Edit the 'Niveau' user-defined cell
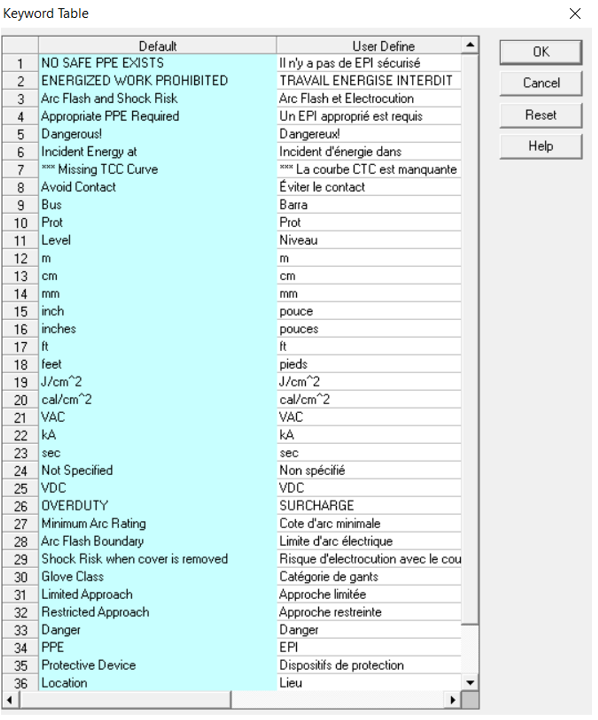This screenshot has width=598, height=720. coord(369,240)
